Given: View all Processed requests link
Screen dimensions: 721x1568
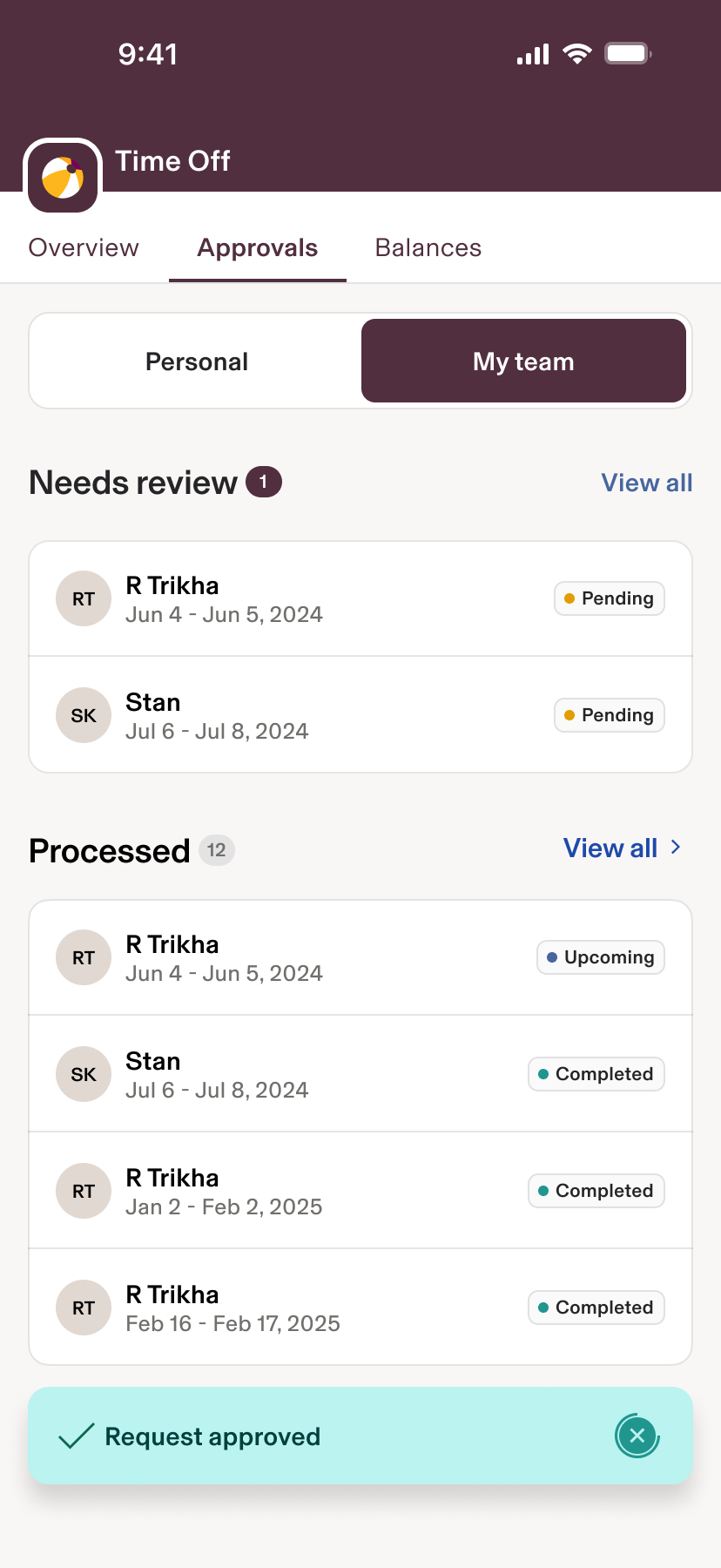Looking at the screenshot, I should click(x=610, y=848).
